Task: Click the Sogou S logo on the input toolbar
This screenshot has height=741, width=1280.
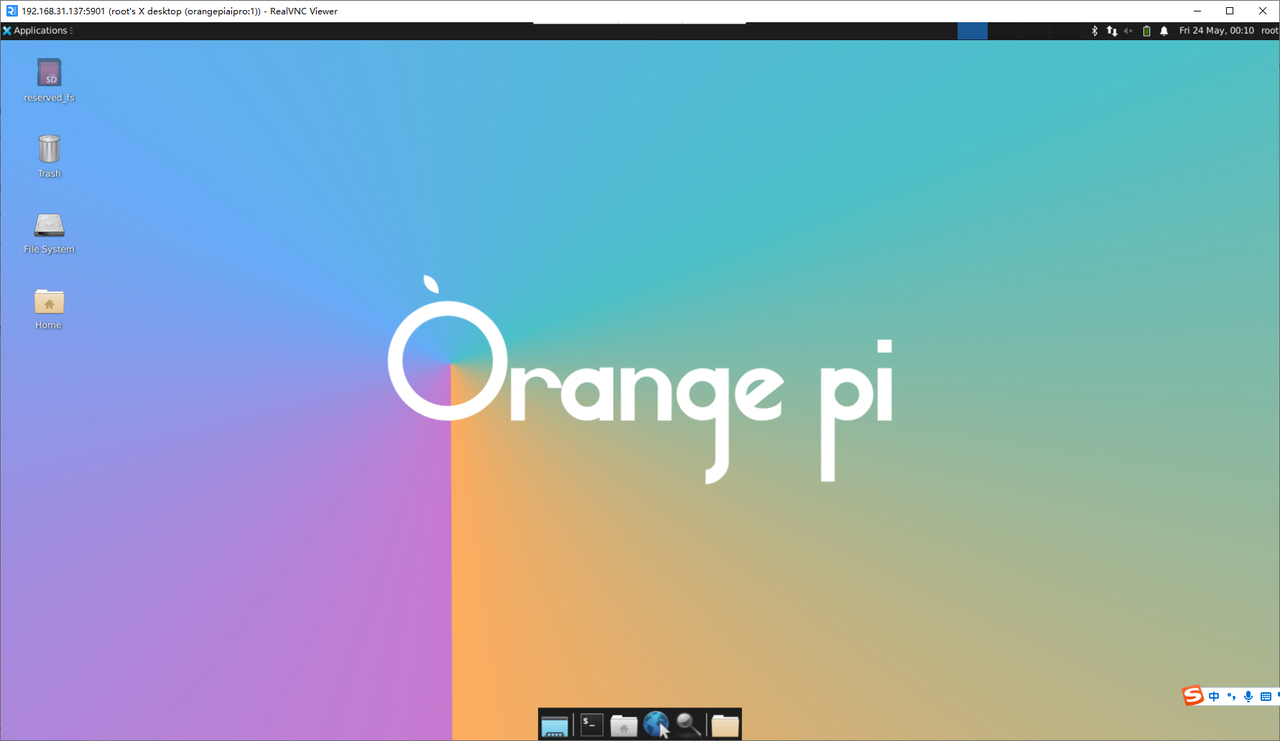Action: pyautogui.click(x=1192, y=696)
